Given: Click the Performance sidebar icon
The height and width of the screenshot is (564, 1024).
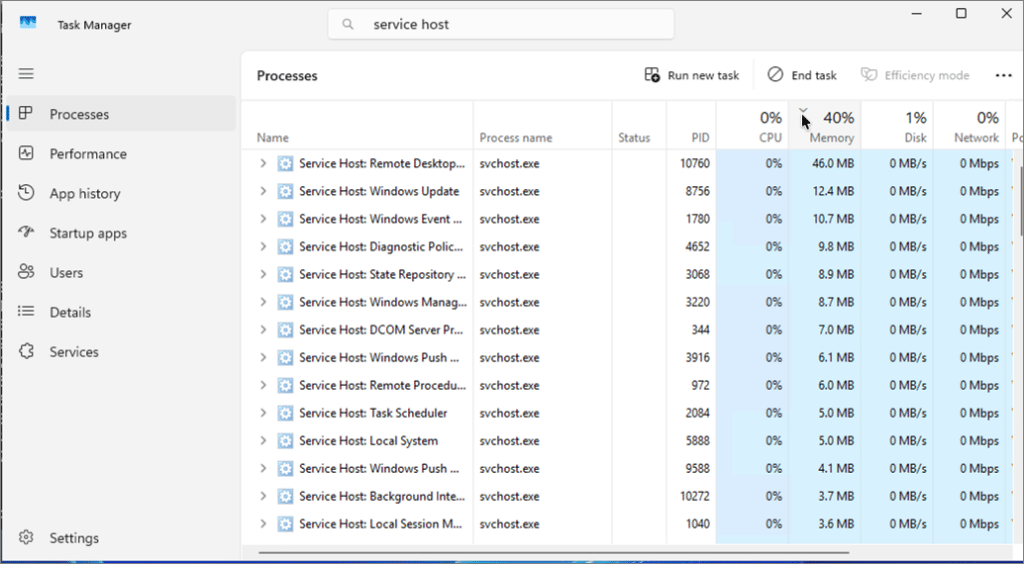Looking at the screenshot, I should 26,153.
